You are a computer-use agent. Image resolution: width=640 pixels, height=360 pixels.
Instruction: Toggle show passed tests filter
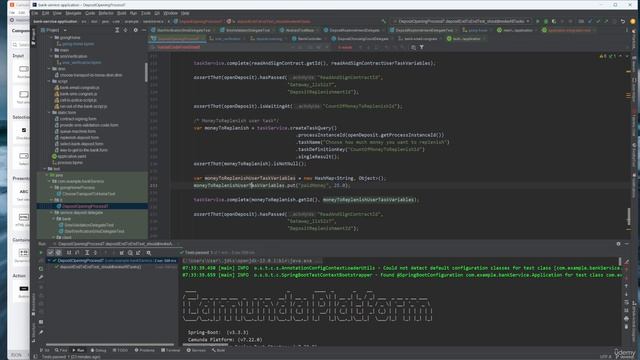[x=50, y=253]
